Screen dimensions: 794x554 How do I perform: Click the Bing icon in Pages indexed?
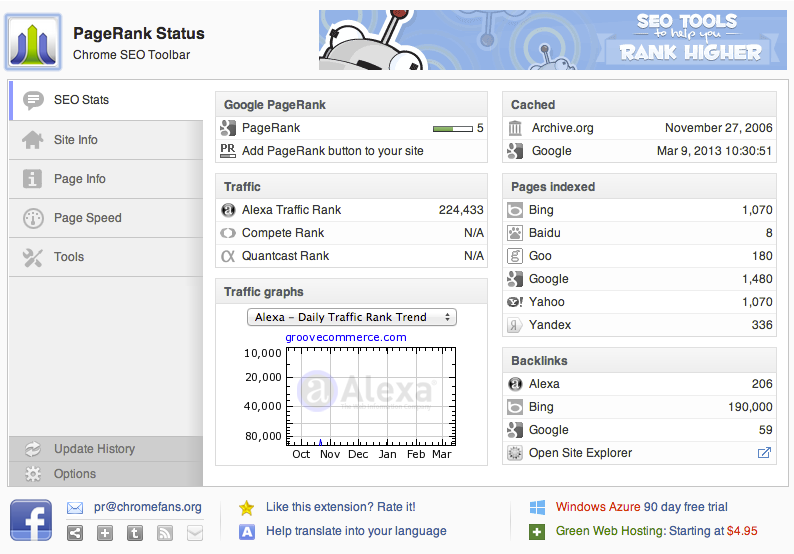515,210
